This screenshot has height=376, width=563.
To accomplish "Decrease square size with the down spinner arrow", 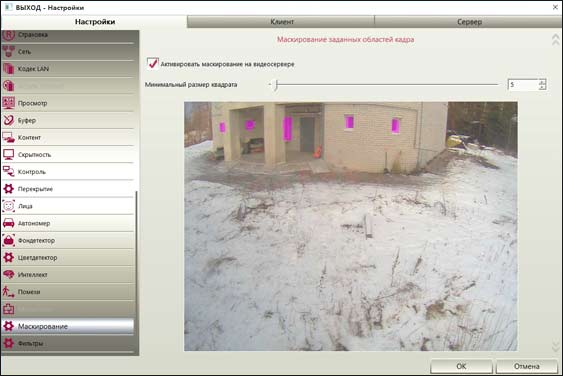I will pos(542,87).
